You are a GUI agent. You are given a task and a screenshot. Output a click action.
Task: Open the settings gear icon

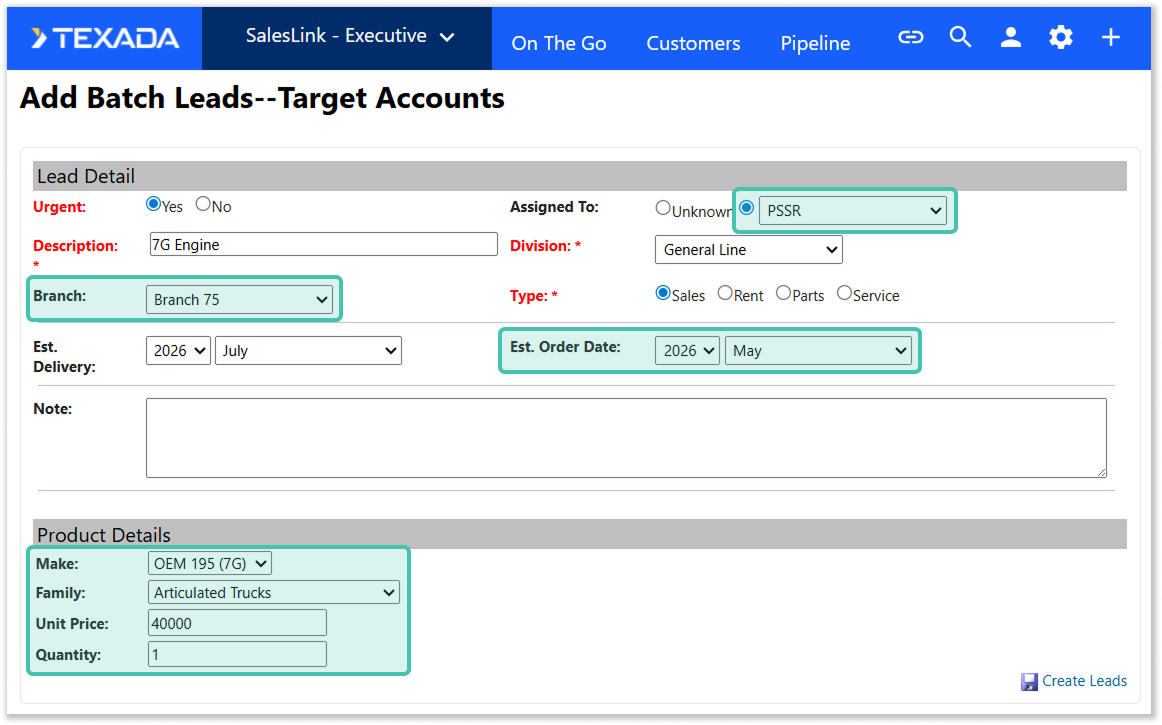[1060, 38]
